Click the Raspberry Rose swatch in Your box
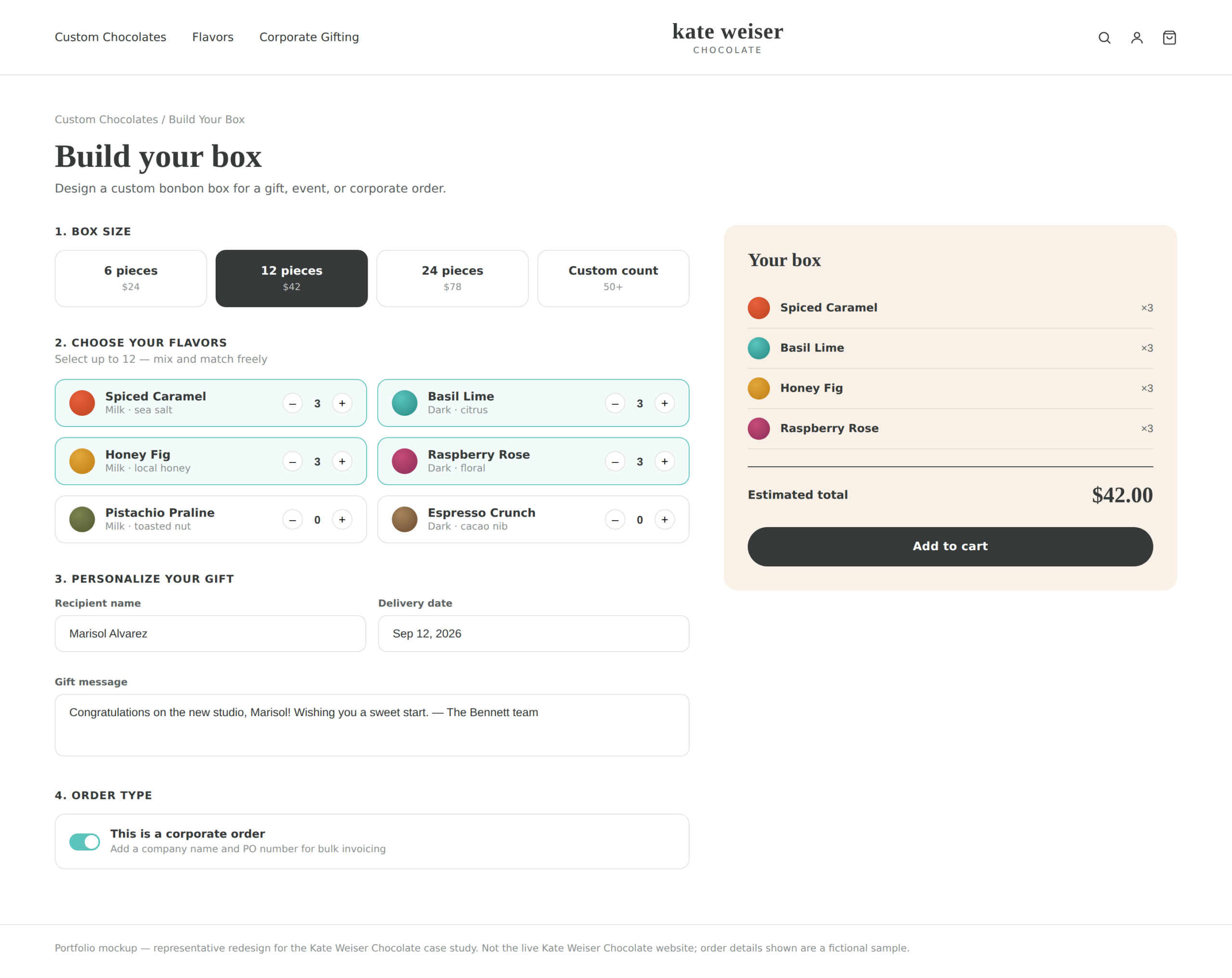The width and height of the screenshot is (1232, 978). [759, 428]
